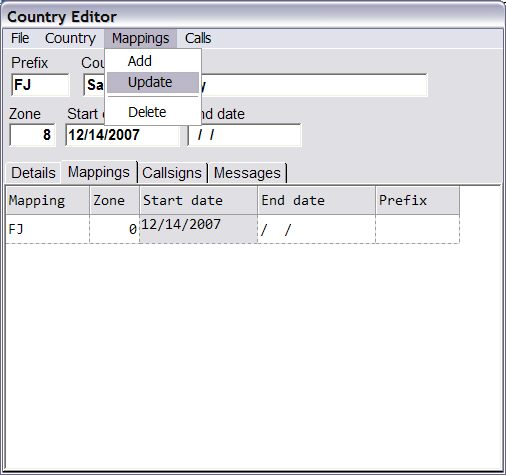
Task: Choose Add from Mappings menu
Action: click(x=153, y=61)
